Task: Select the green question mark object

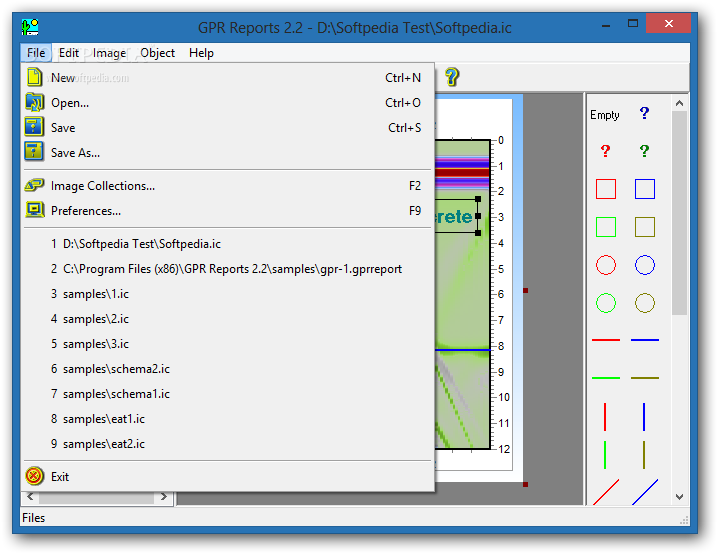Action: click(x=644, y=151)
